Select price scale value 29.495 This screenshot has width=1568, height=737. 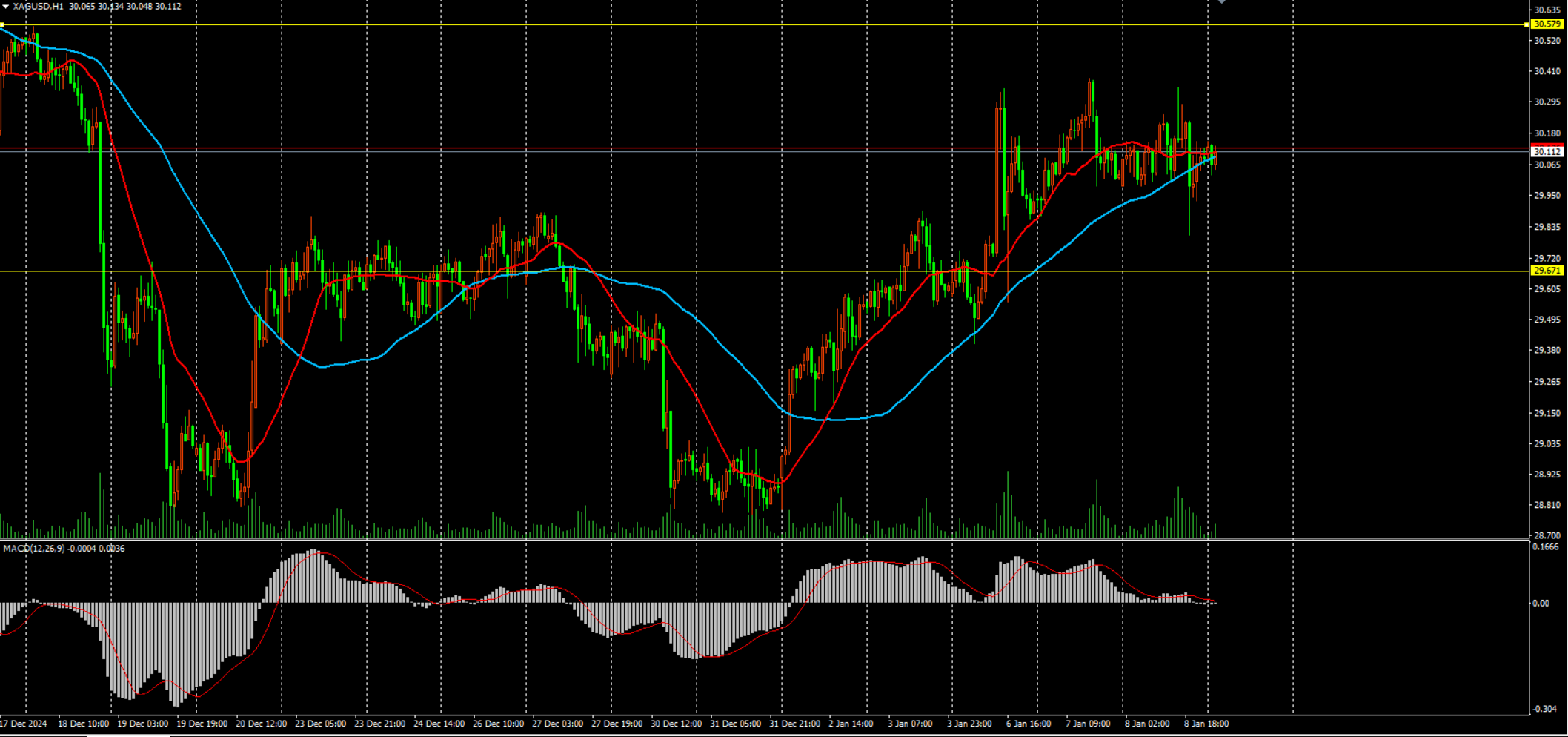point(1547,320)
